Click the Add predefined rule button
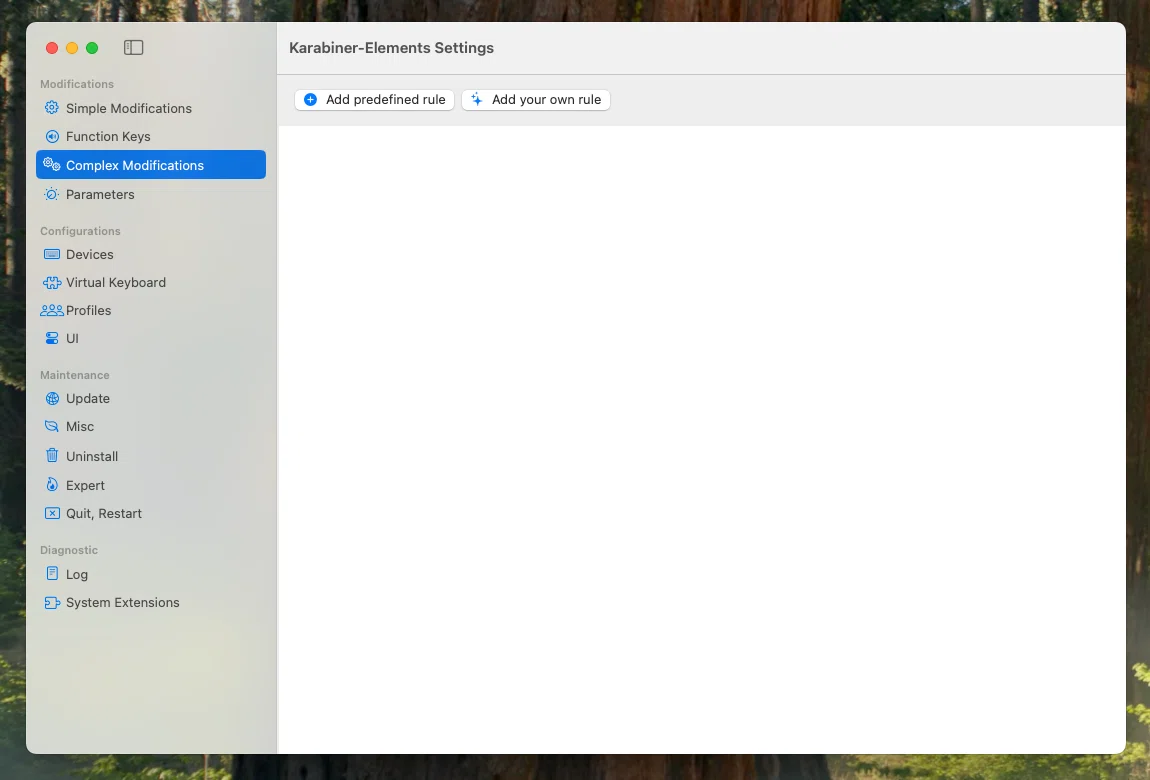 tap(374, 100)
